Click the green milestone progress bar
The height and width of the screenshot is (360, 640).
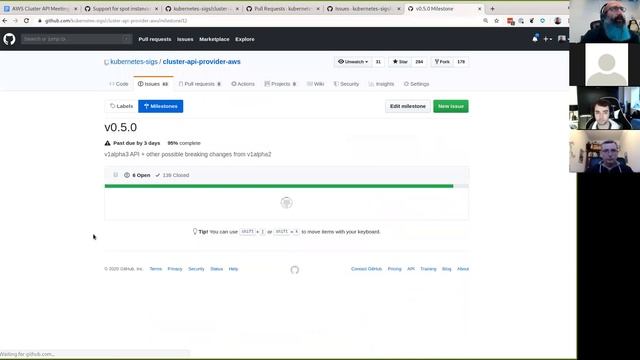point(279,186)
